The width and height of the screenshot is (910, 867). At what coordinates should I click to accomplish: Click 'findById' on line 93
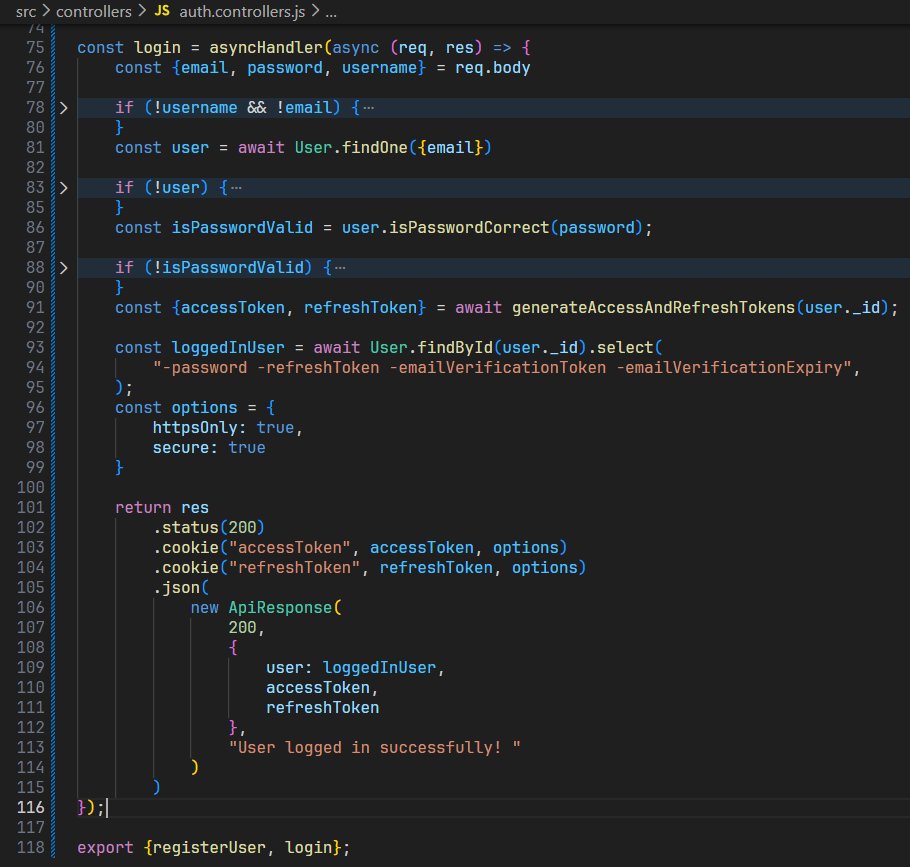point(455,348)
